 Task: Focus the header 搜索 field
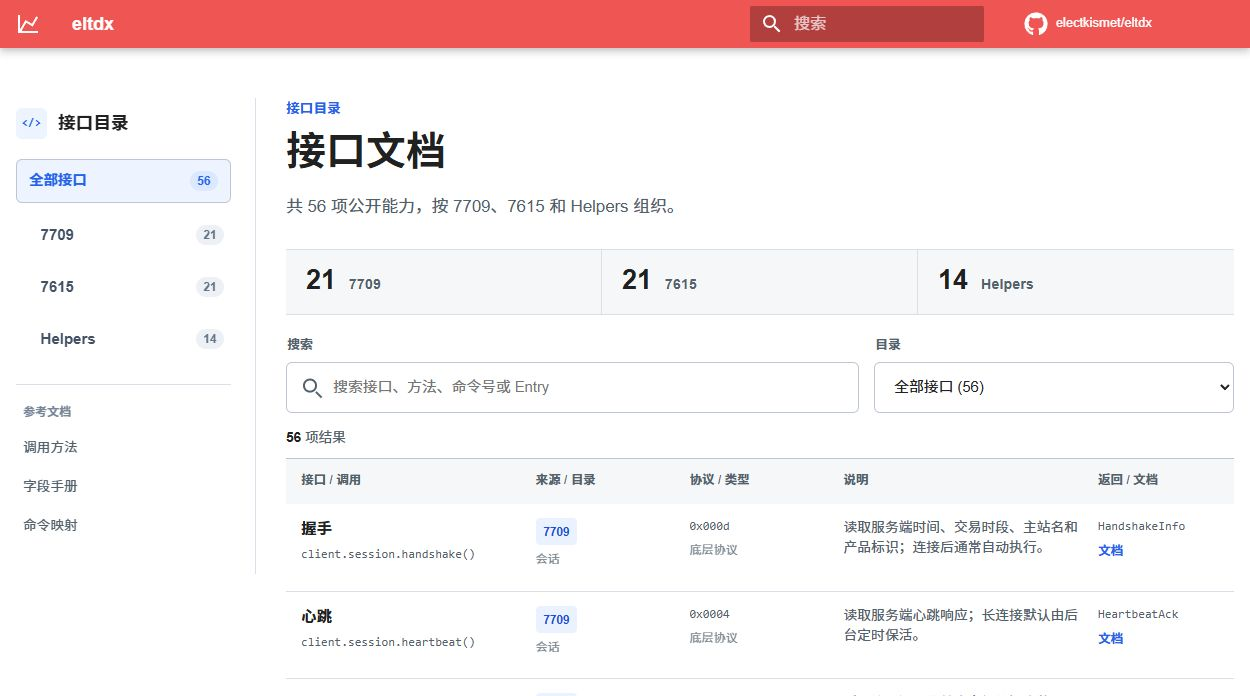(x=867, y=24)
